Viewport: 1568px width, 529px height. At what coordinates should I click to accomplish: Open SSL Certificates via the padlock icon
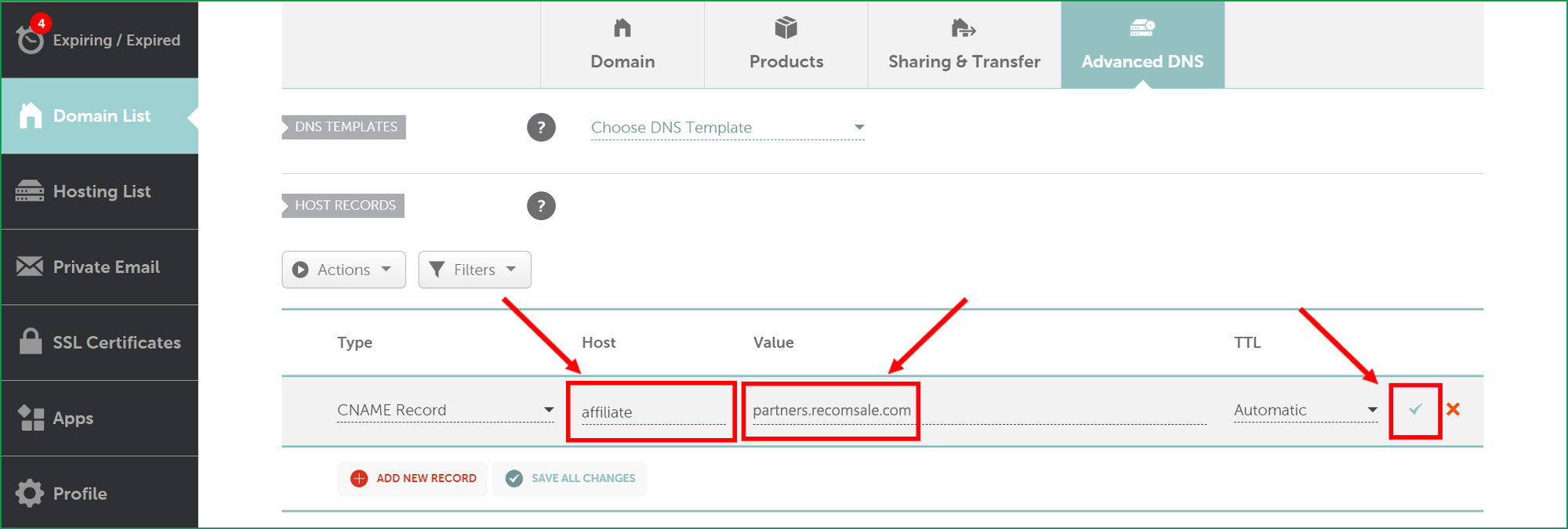coord(31,342)
